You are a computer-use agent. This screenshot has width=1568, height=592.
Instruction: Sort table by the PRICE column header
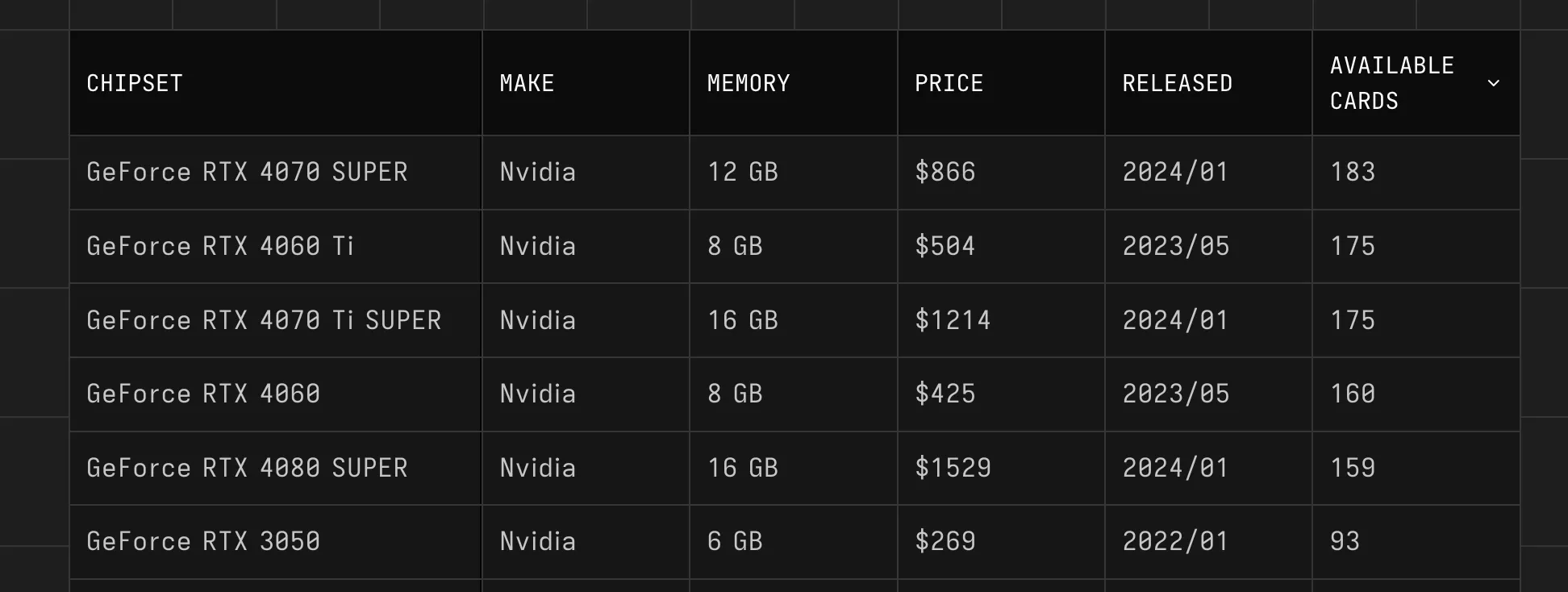[x=949, y=83]
